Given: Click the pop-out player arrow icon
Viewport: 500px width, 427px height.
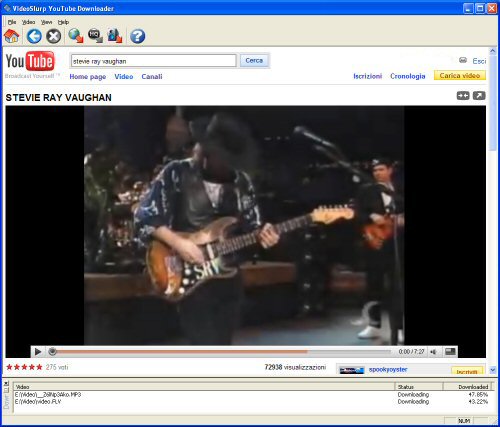Looking at the screenshot, I should point(479,96).
